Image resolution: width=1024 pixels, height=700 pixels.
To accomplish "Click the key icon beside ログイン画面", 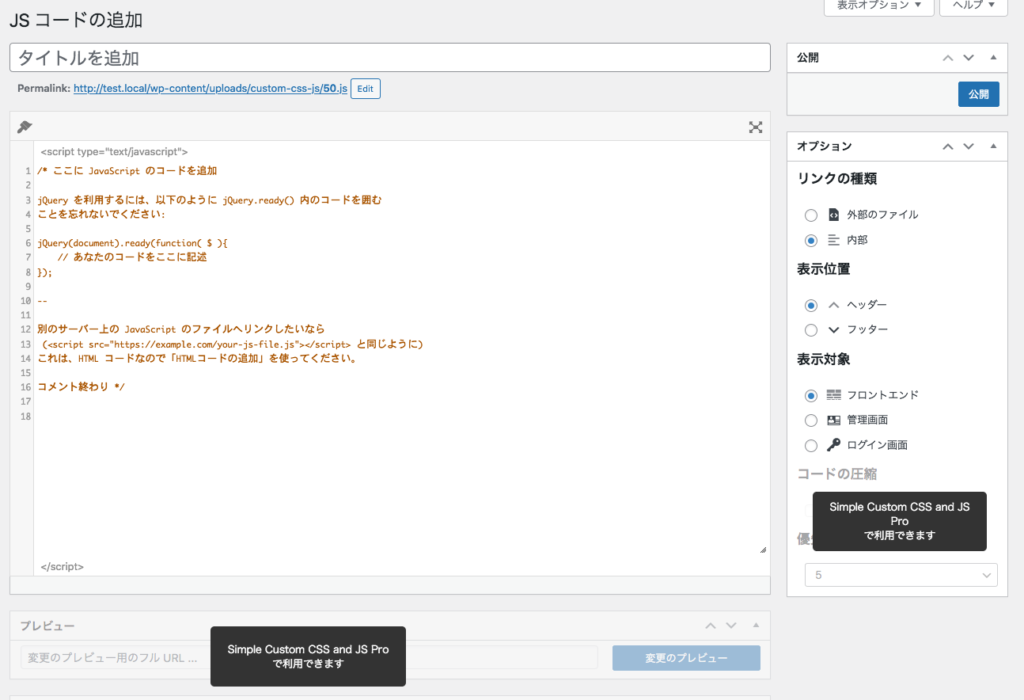I will point(833,444).
